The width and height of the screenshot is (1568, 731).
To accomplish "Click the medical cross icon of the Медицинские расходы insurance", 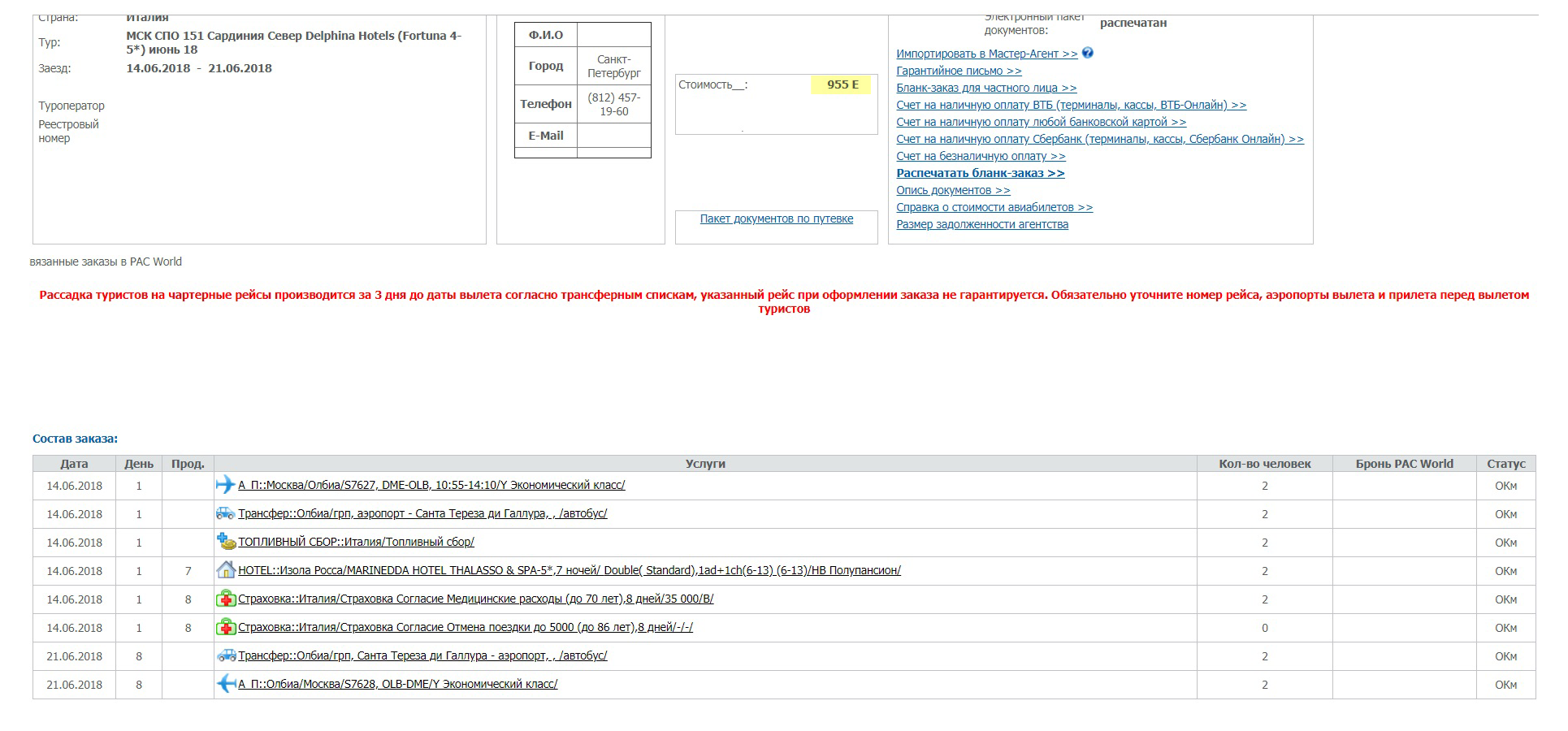I will [226, 599].
